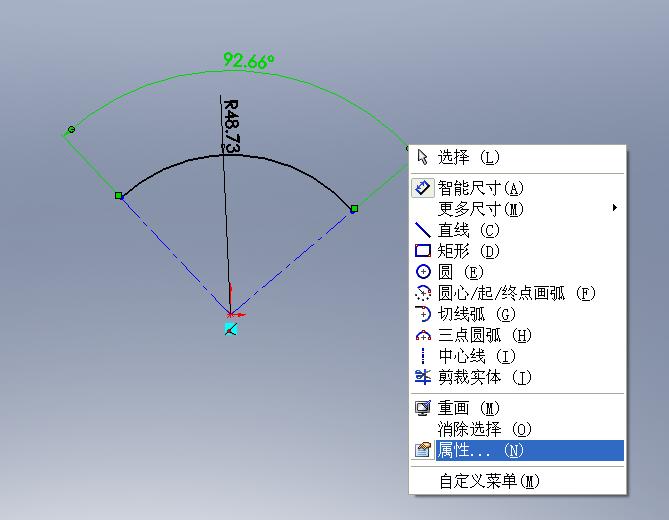Image resolution: width=669 pixels, height=520 pixels.
Task: Open the 更多尺寸(M) submenu entry
Action: point(518,209)
